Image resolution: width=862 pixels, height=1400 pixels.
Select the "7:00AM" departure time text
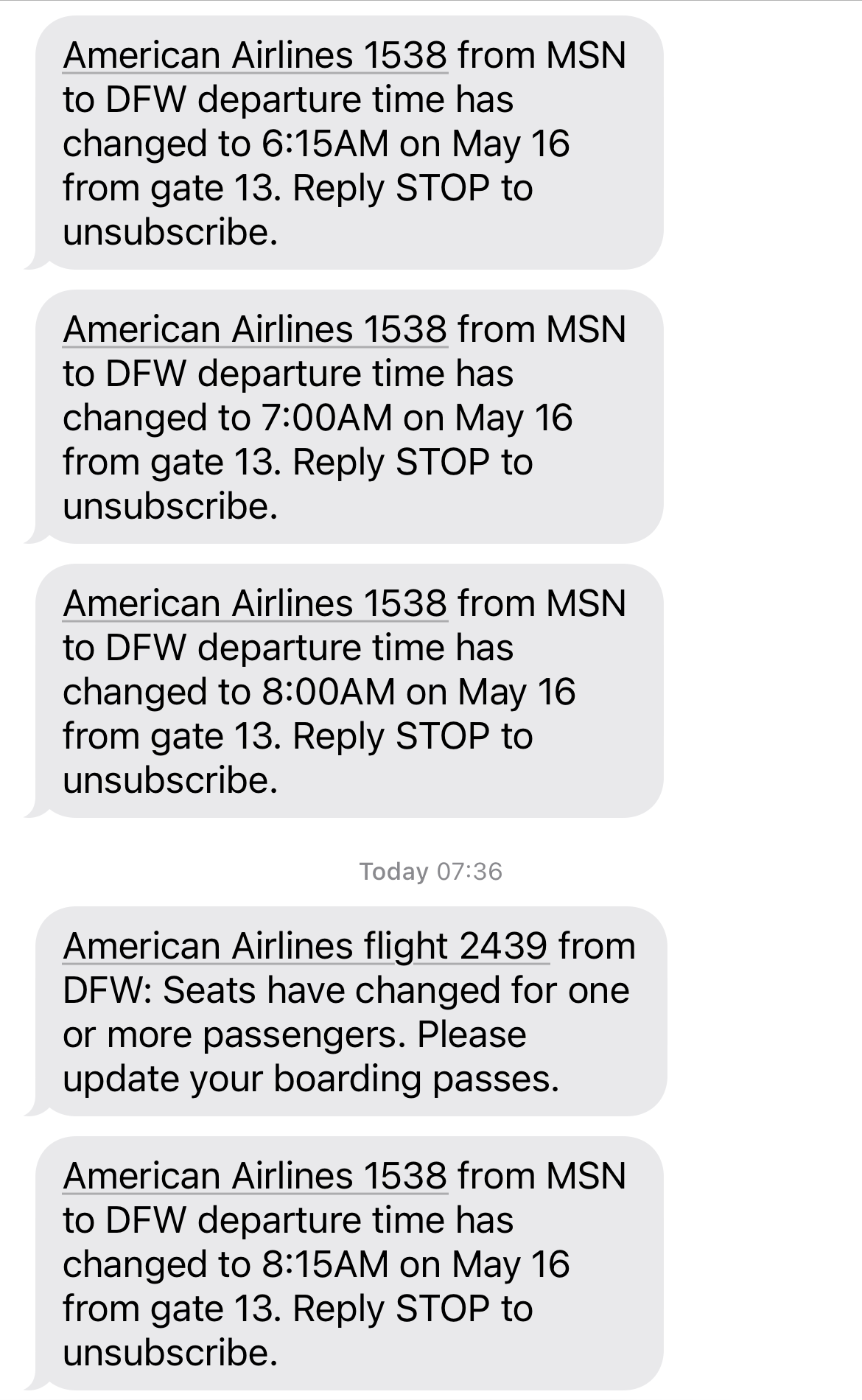326,418
